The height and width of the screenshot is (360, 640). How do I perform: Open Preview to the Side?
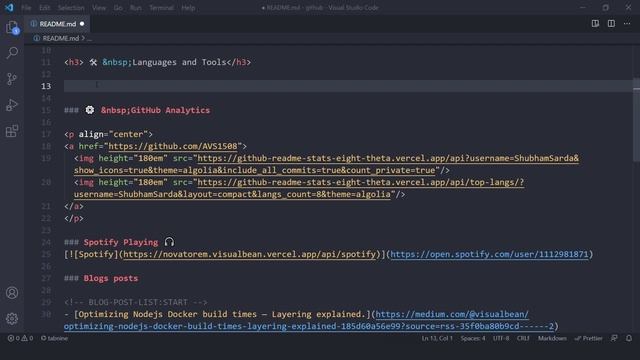pos(595,24)
